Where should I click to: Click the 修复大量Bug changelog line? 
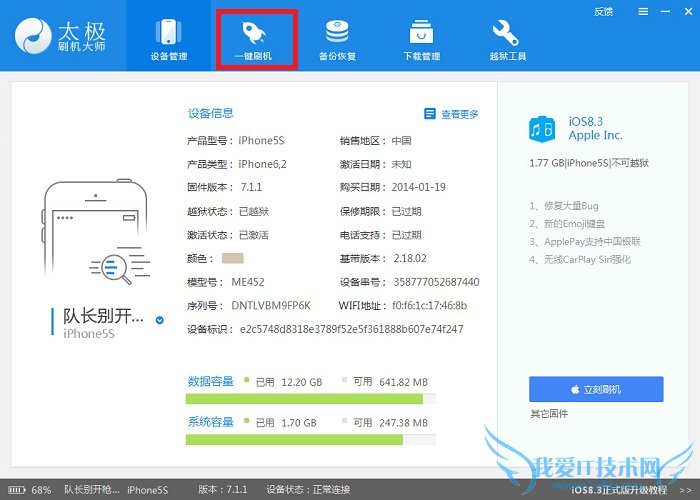tap(564, 206)
